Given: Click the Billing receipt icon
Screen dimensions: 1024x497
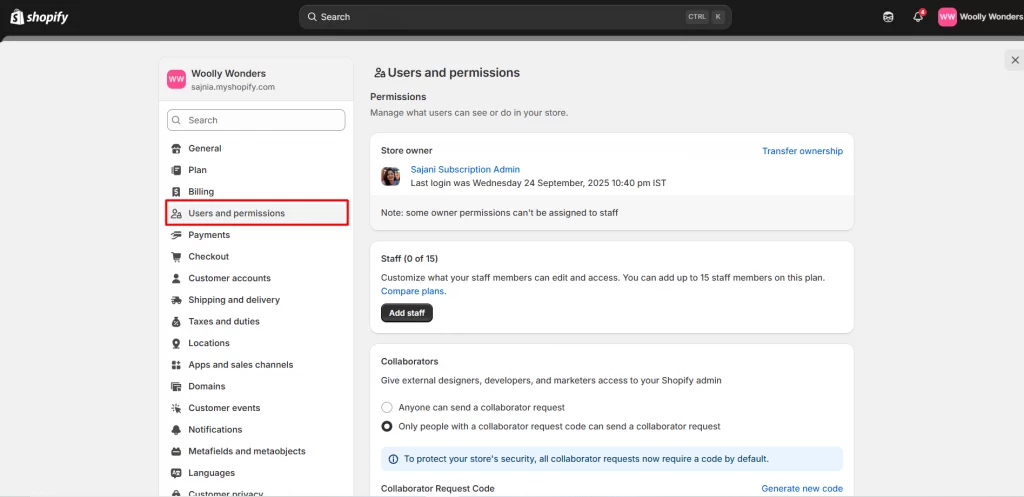Looking at the screenshot, I should pyautogui.click(x=176, y=191).
